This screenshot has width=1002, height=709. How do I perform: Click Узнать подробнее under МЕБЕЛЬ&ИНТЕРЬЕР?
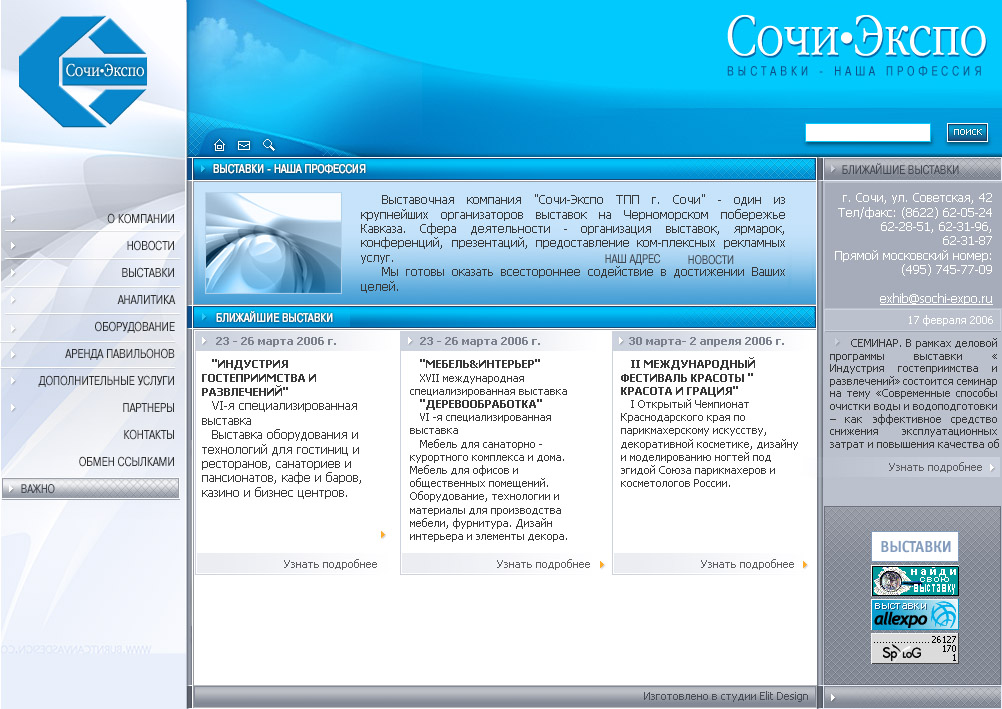tap(543, 565)
